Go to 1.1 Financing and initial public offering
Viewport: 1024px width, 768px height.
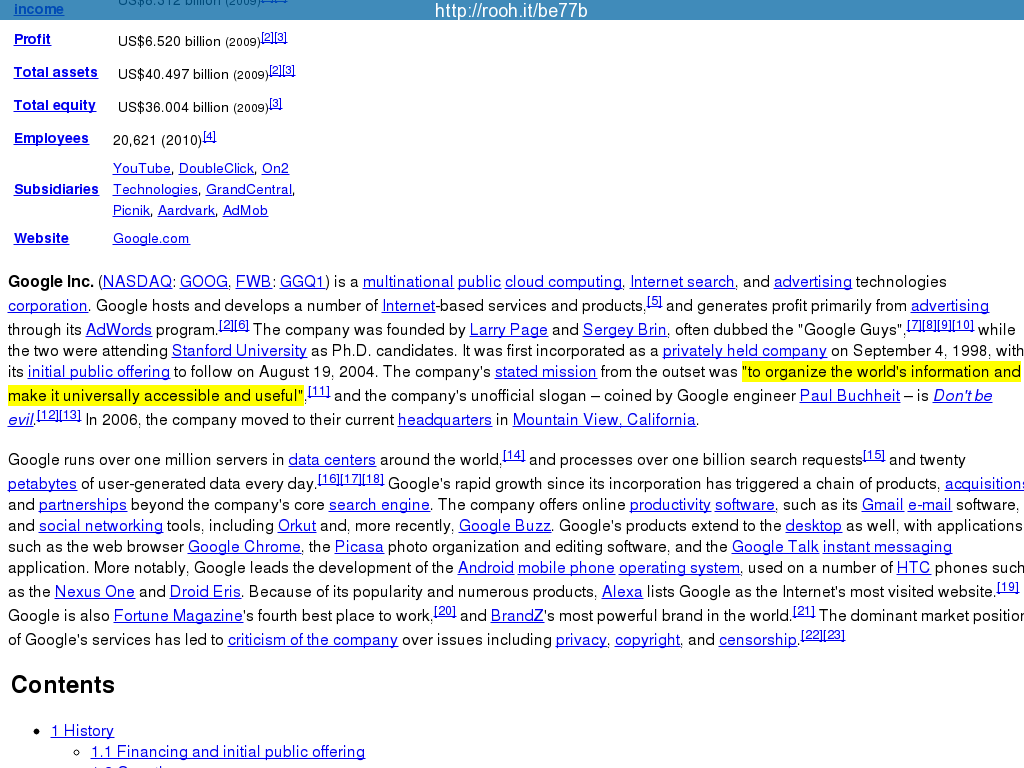pyautogui.click(x=227, y=752)
